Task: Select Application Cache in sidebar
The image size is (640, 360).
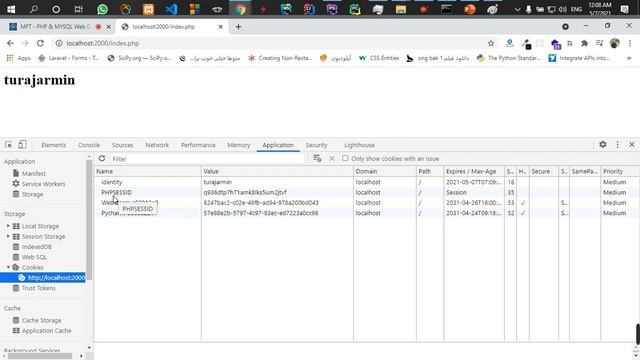Action: (46, 331)
